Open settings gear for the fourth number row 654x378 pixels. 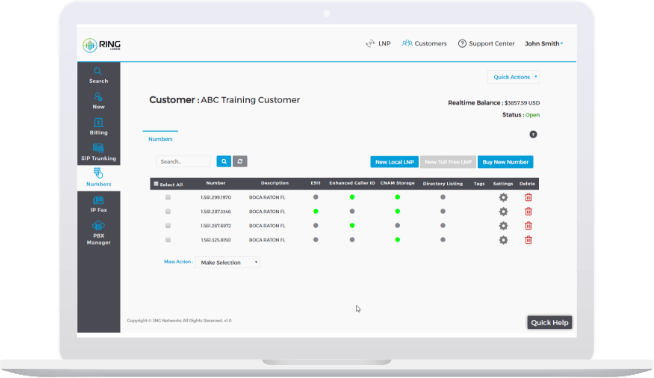pos(503,240)
